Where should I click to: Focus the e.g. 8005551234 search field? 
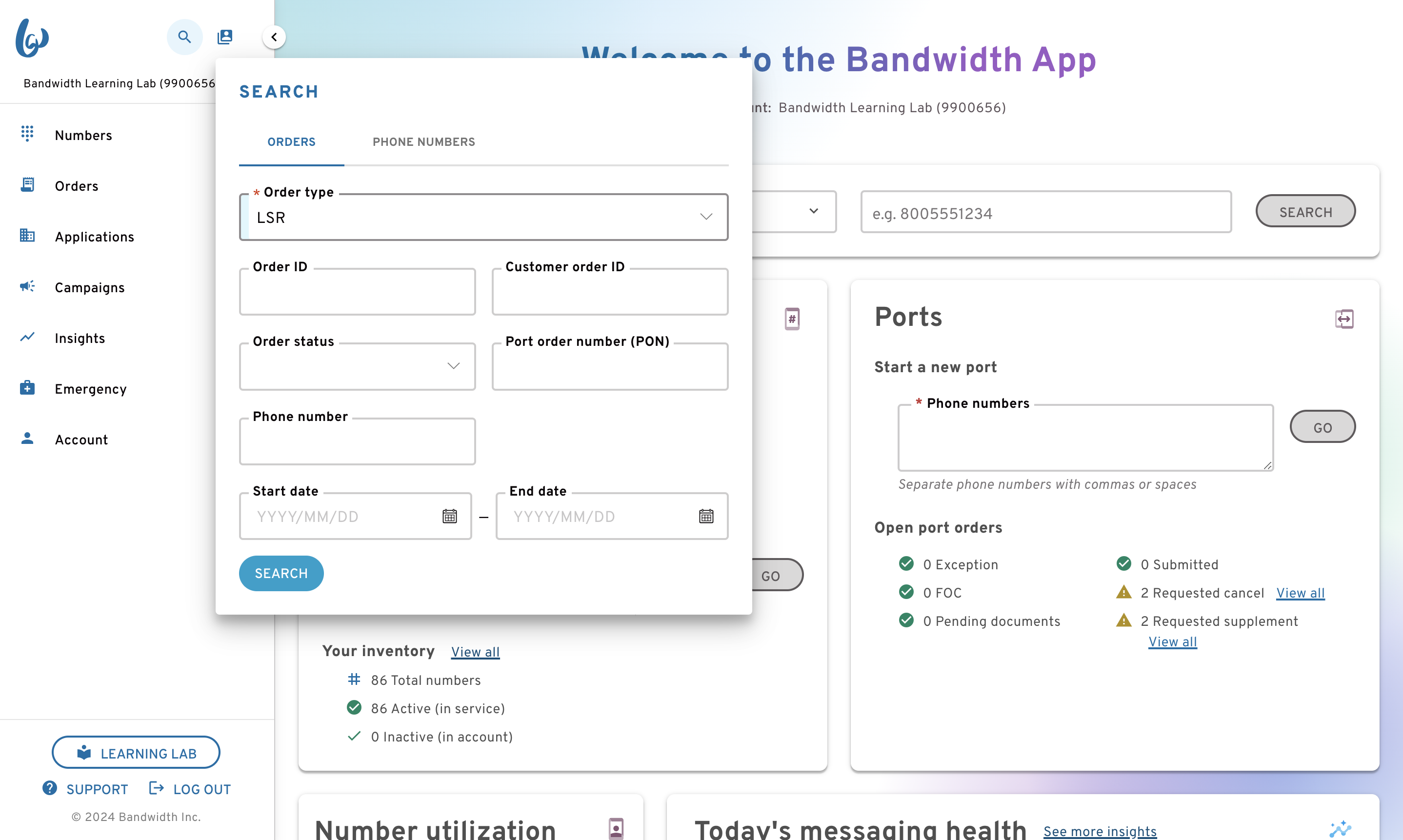(1046, 212)
